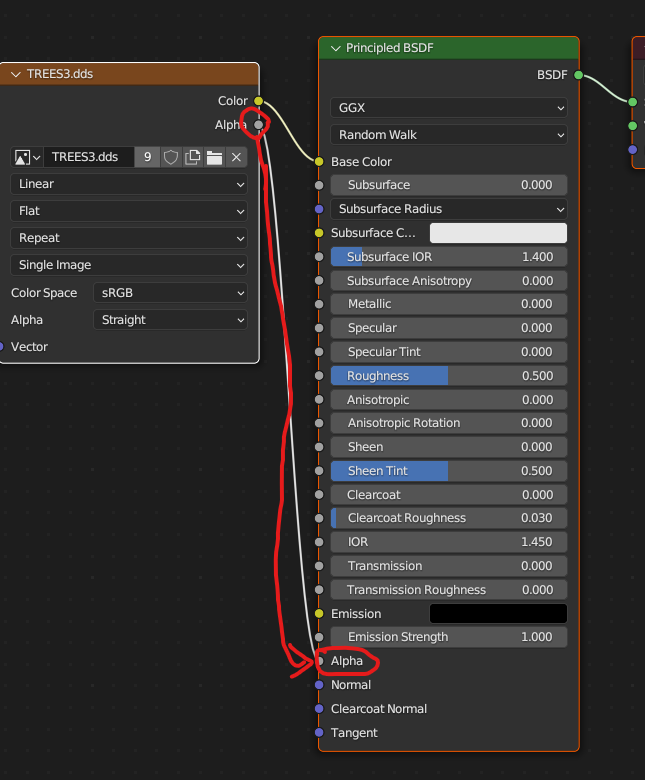Click the new image duplicate icon
Viewport: 645px width, 780px height.
click(192, 157)
